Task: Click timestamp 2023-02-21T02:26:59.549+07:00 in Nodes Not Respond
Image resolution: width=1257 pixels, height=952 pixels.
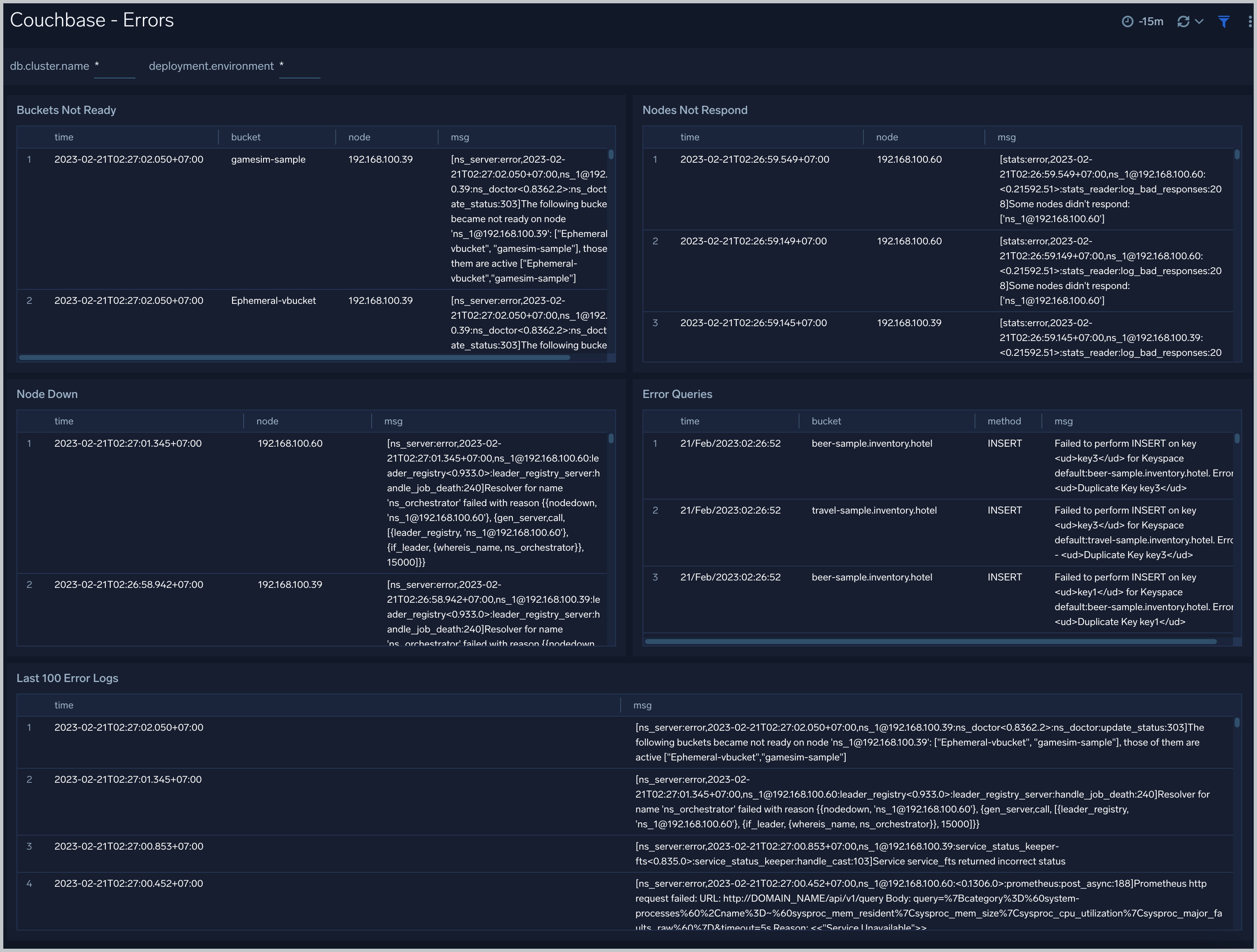Action: click(755, 160)
